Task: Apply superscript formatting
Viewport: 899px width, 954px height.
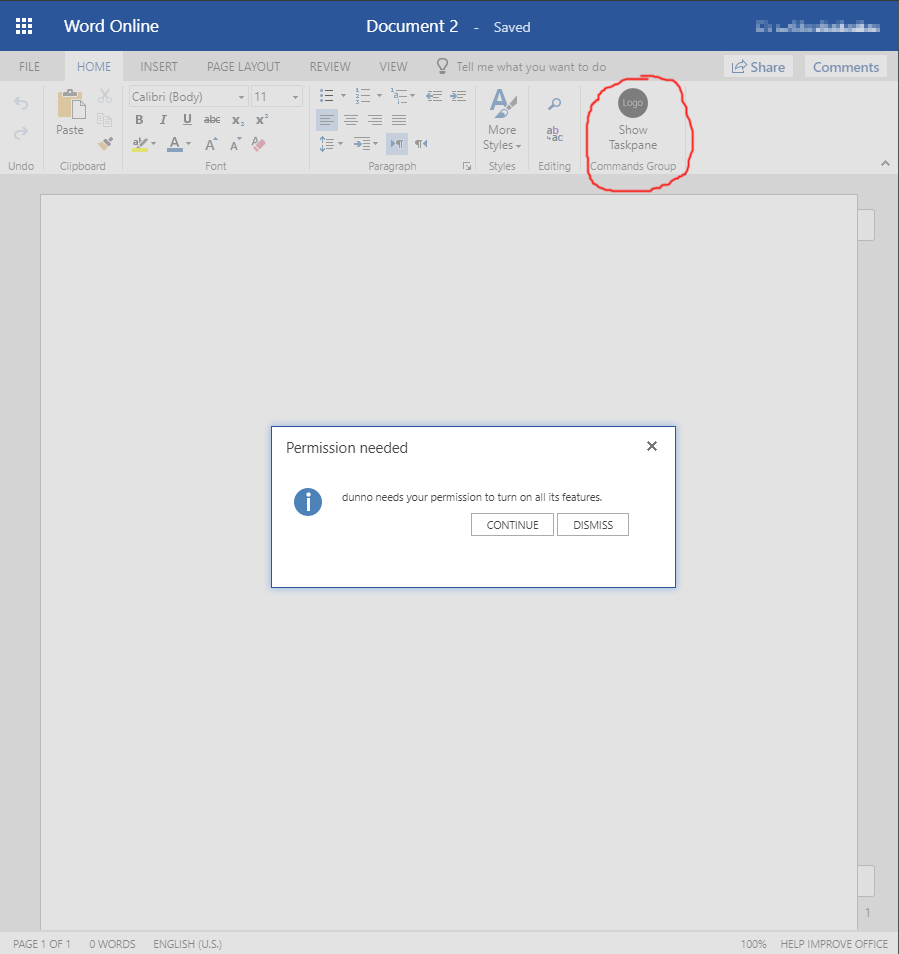Action: (262, 120)
